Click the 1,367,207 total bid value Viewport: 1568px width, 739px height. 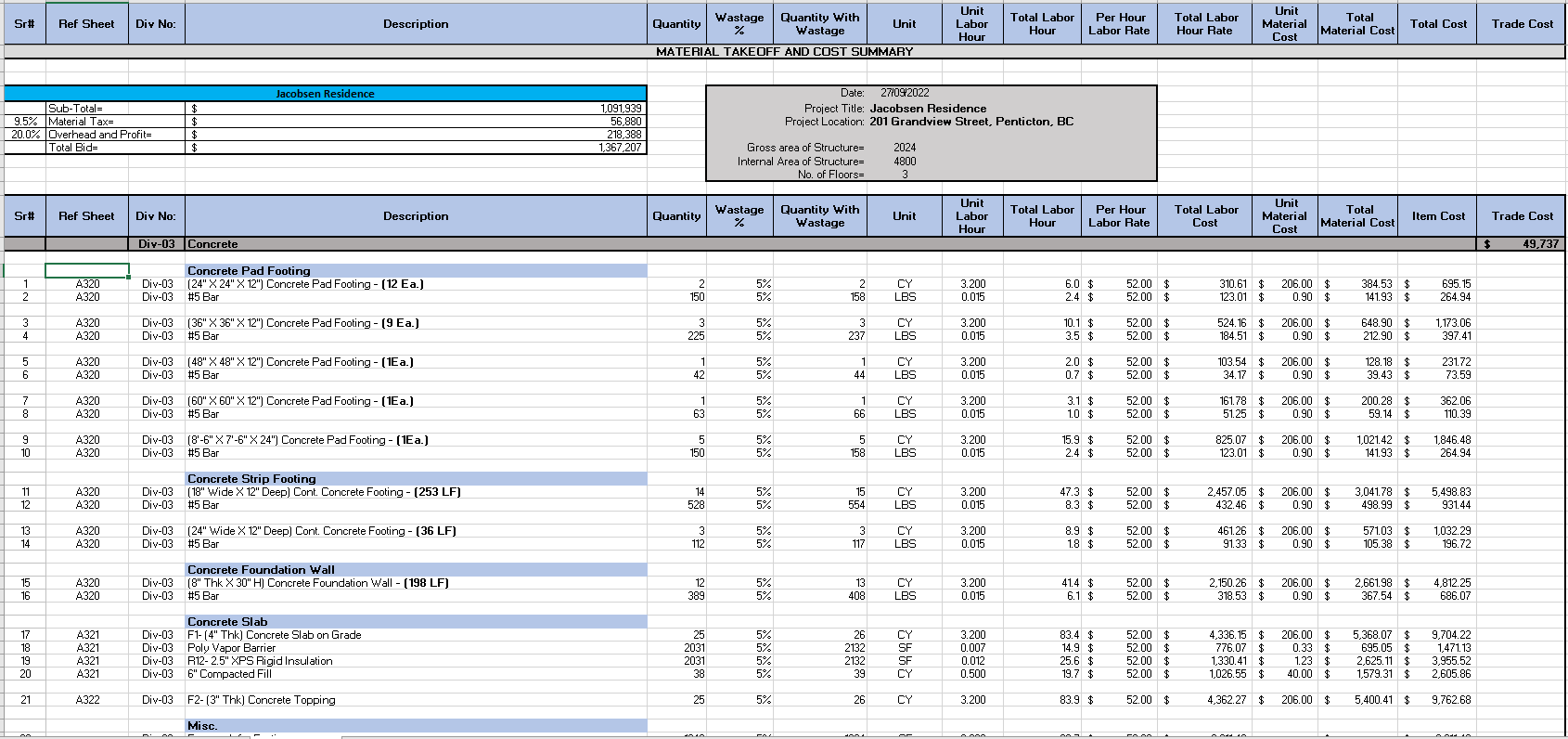coord(620,148)
